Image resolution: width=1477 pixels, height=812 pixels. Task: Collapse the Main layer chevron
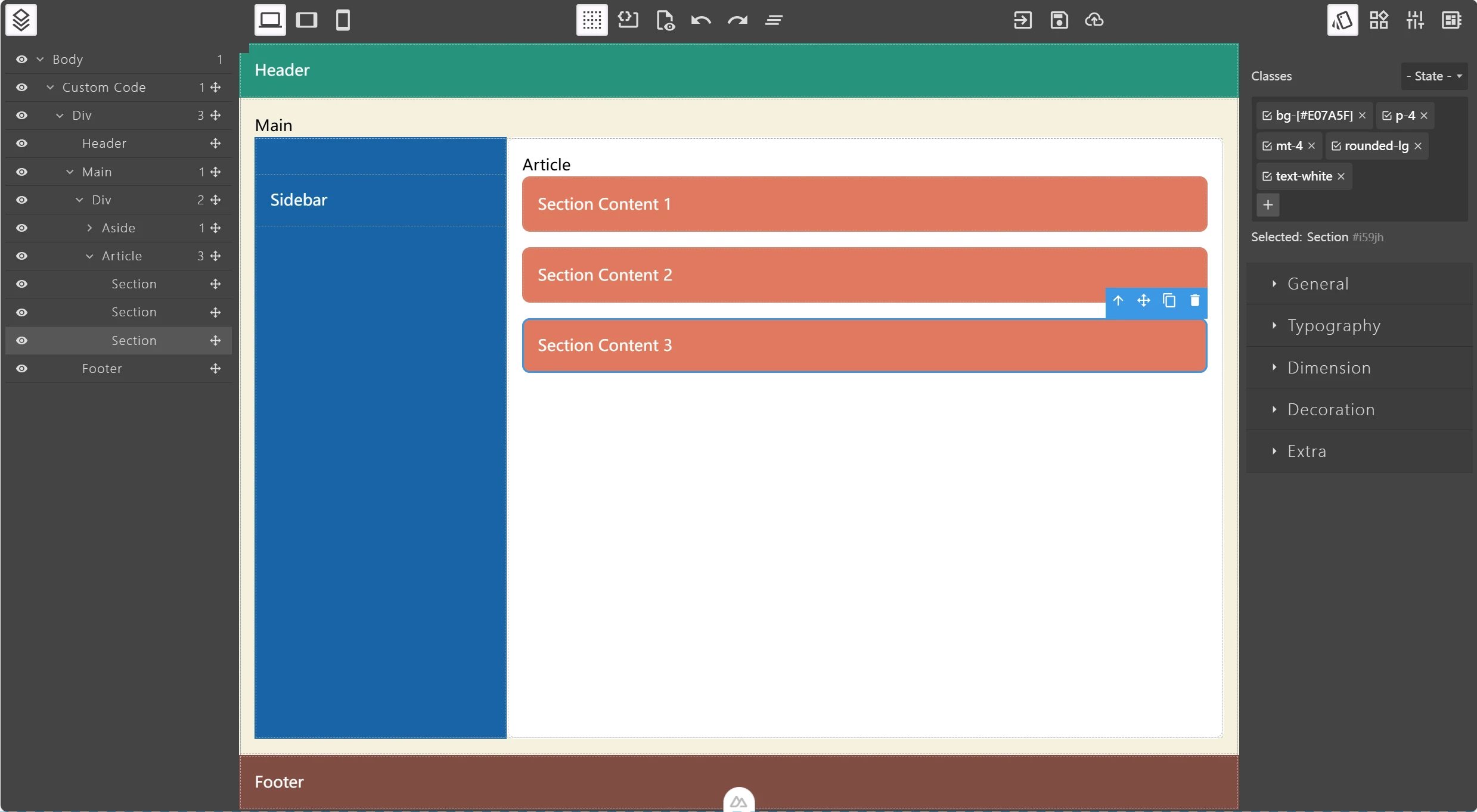pyautogui.click(x=70, y=172)
